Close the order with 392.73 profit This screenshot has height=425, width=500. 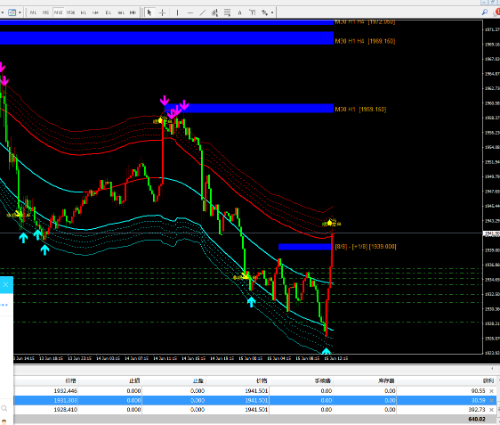tap(491, 410)
